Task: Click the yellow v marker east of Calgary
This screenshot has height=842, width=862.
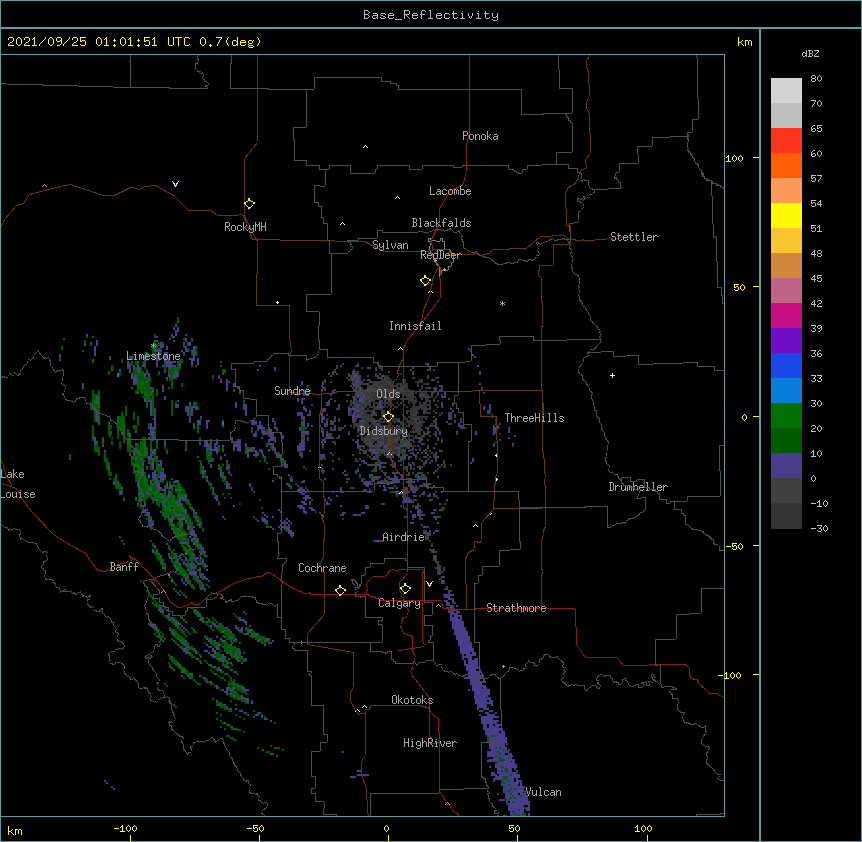Action: (429, 584)
